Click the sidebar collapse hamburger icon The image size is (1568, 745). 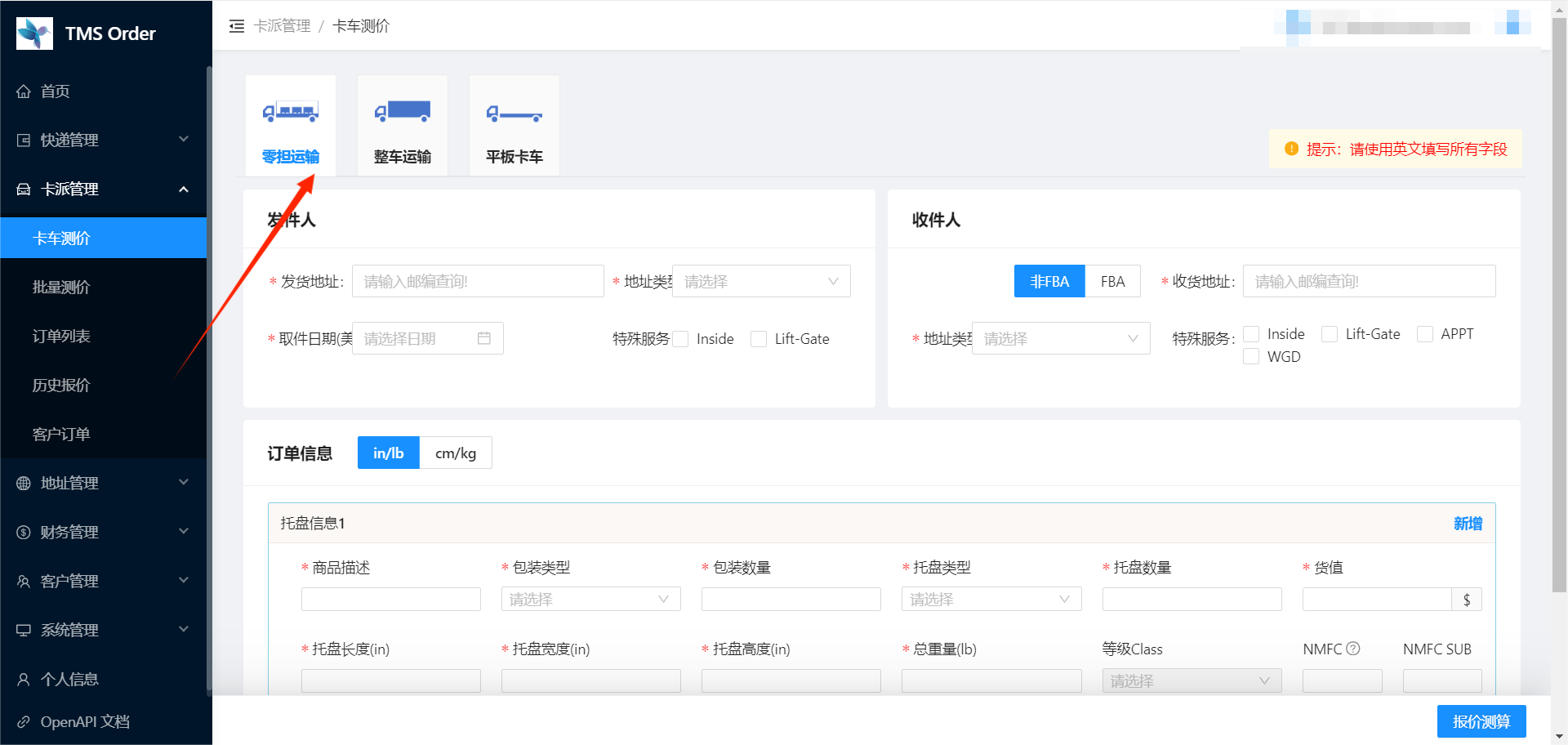[237, 26]
